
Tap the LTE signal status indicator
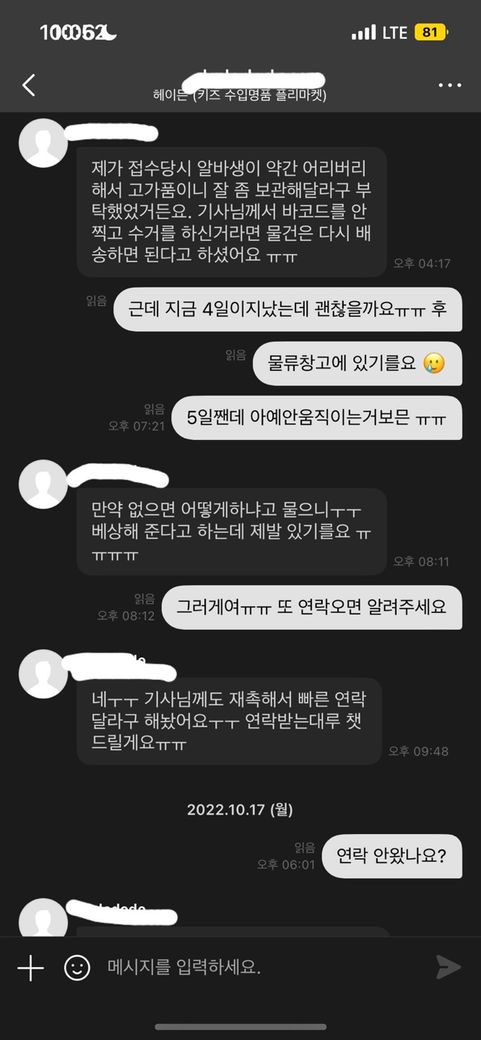pyautogui.click(x=379, y=32)
